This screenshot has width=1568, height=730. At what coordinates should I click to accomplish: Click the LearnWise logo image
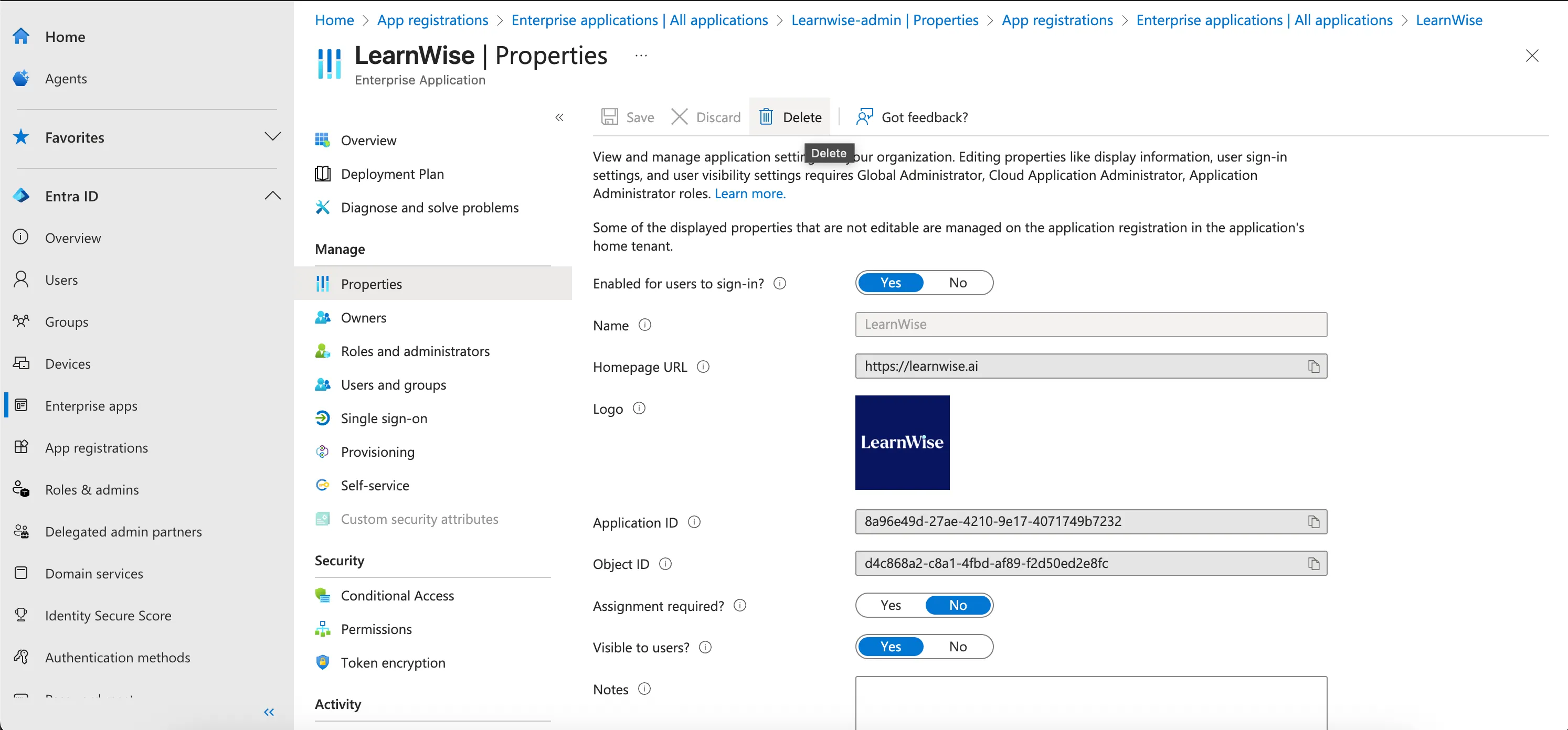pos(902,442)
